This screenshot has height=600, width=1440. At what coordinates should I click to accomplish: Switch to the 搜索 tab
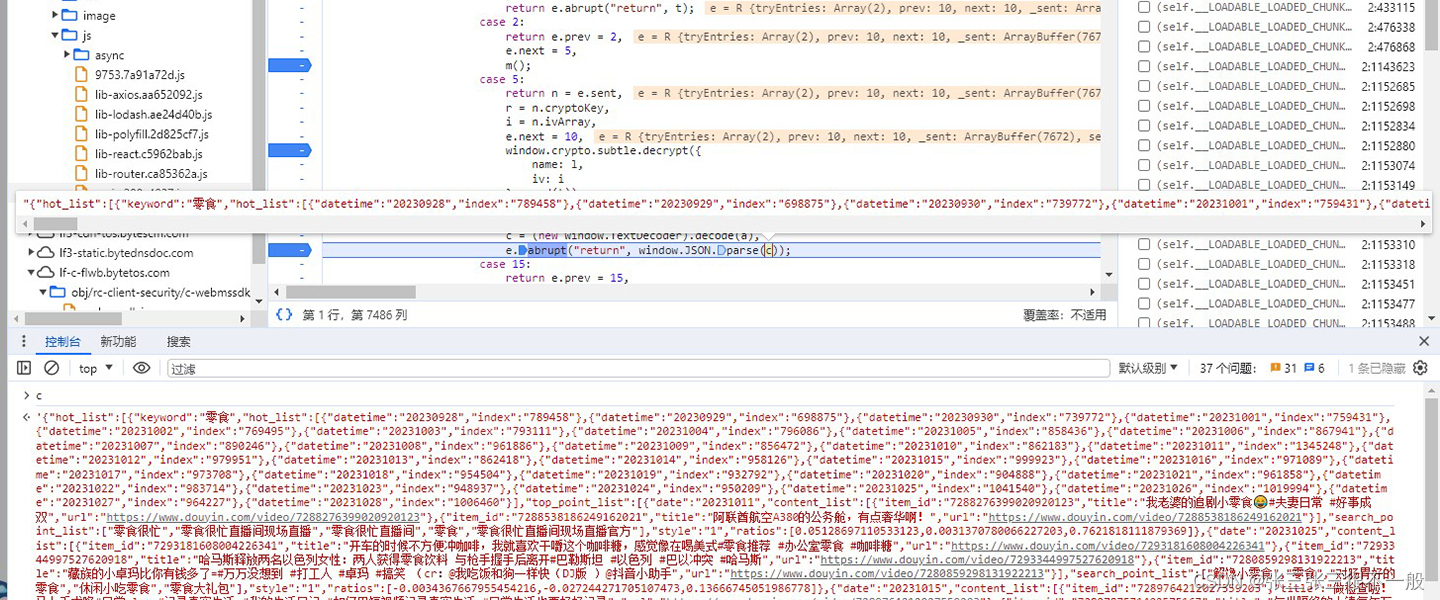179,342
